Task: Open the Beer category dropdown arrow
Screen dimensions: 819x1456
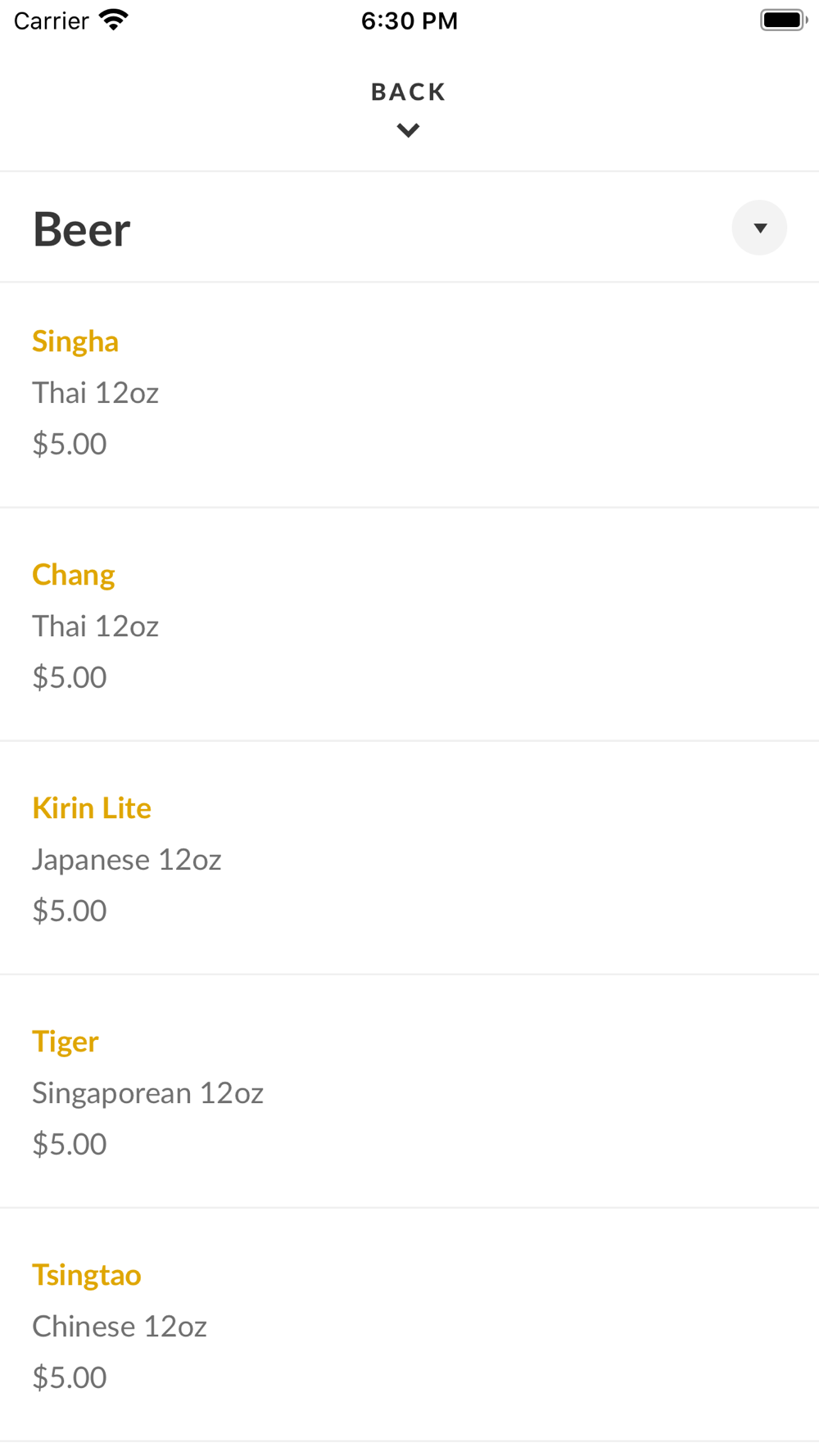Action: click(x=759, y=228)
